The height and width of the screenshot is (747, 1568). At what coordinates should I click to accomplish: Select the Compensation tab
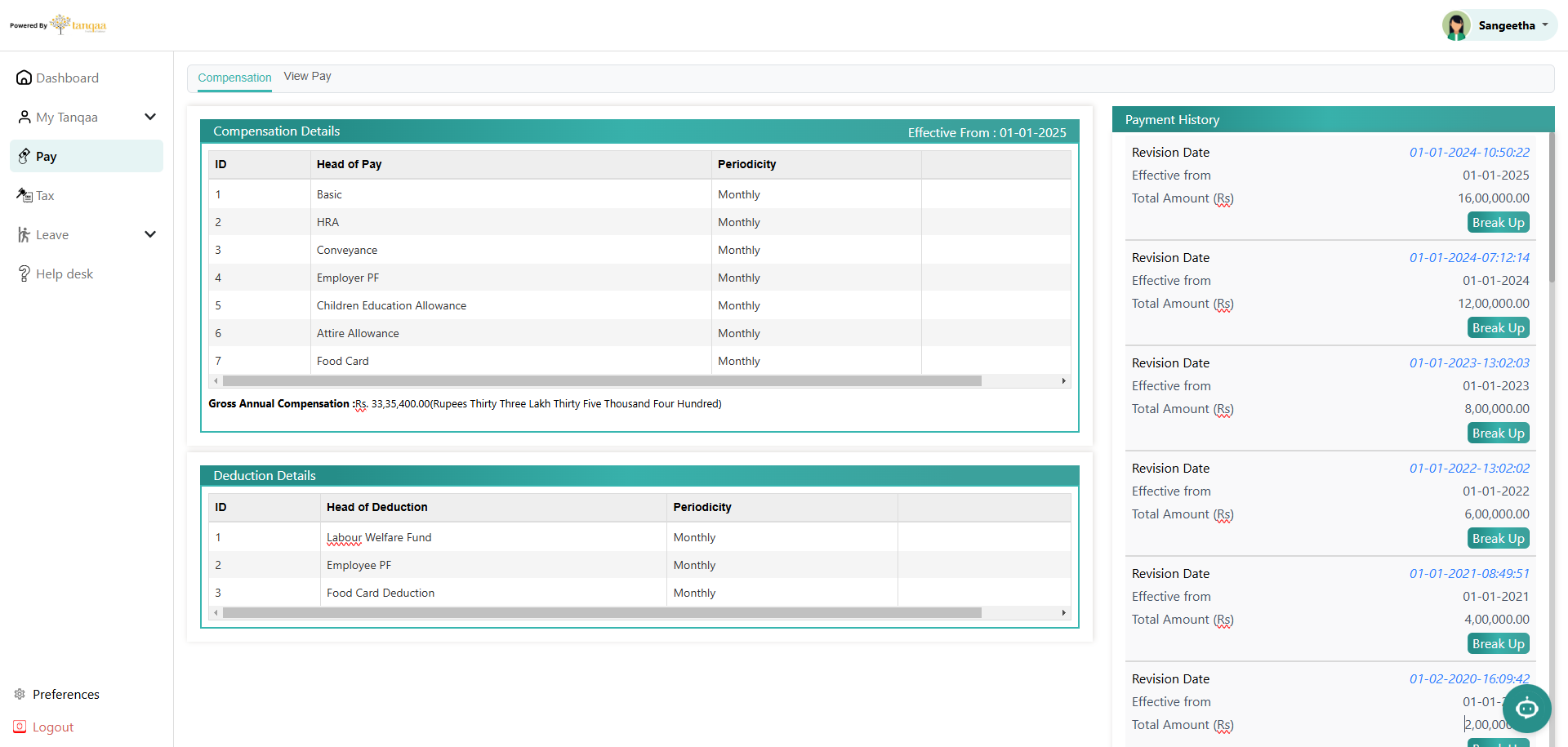(234, 78)
